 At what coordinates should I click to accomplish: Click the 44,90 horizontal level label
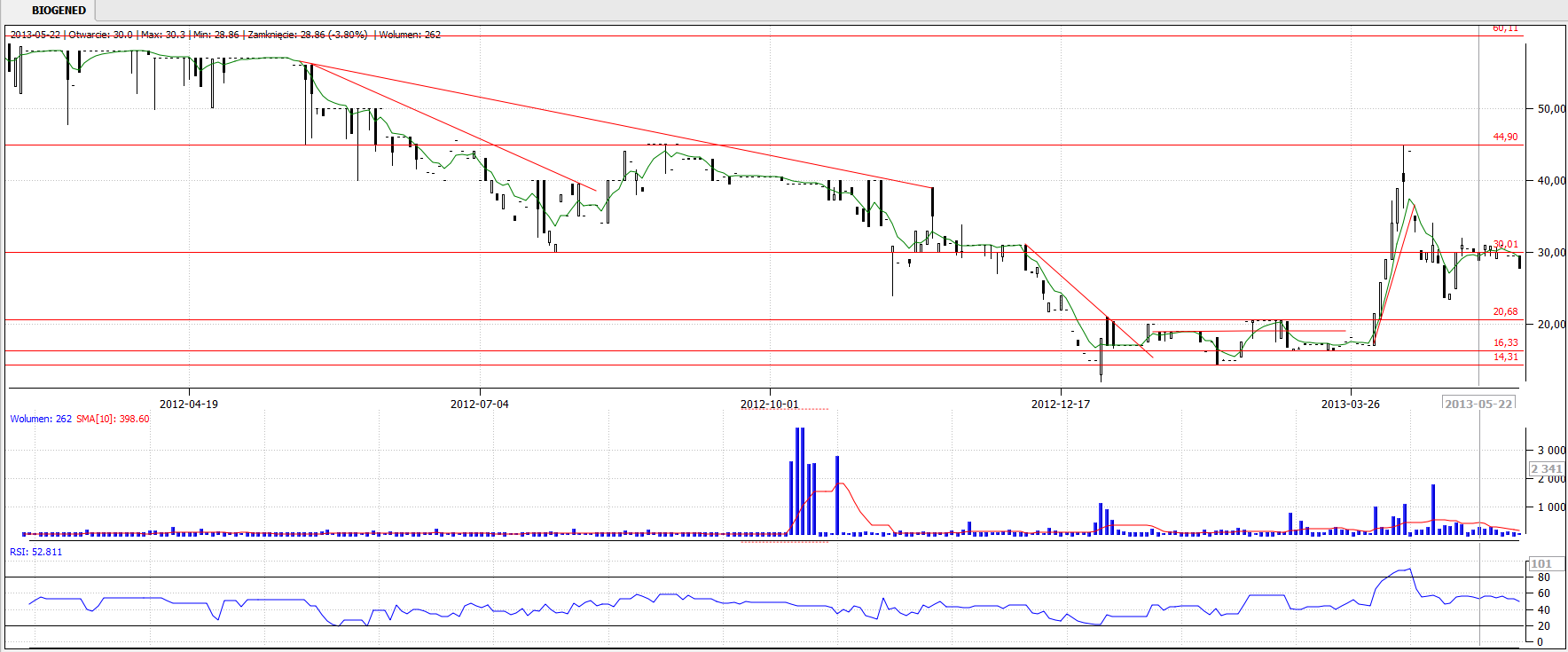1505,137
